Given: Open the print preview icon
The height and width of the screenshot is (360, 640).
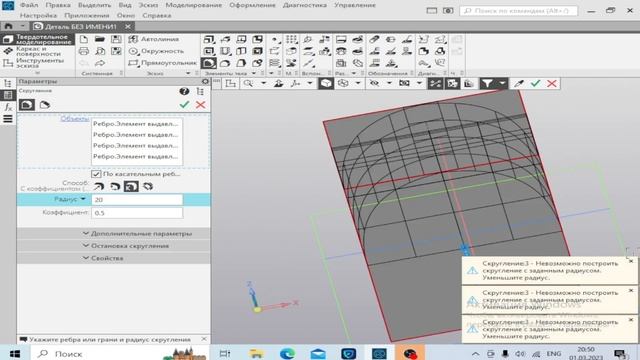Looking at the screenshot, I should coord(100,51).
